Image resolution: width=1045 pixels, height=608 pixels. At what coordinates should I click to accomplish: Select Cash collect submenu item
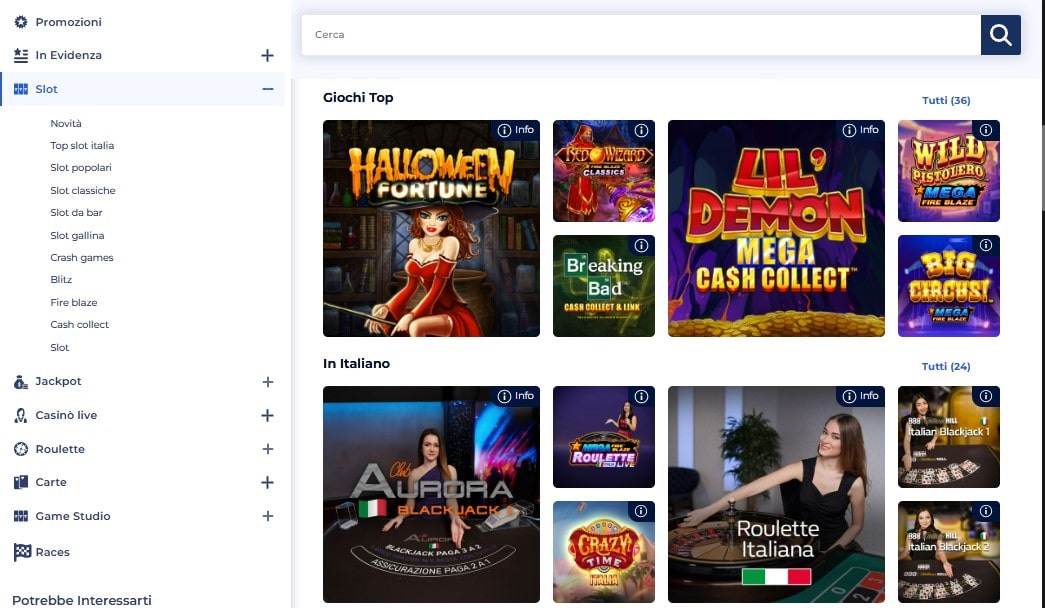(x=79, y=324)
